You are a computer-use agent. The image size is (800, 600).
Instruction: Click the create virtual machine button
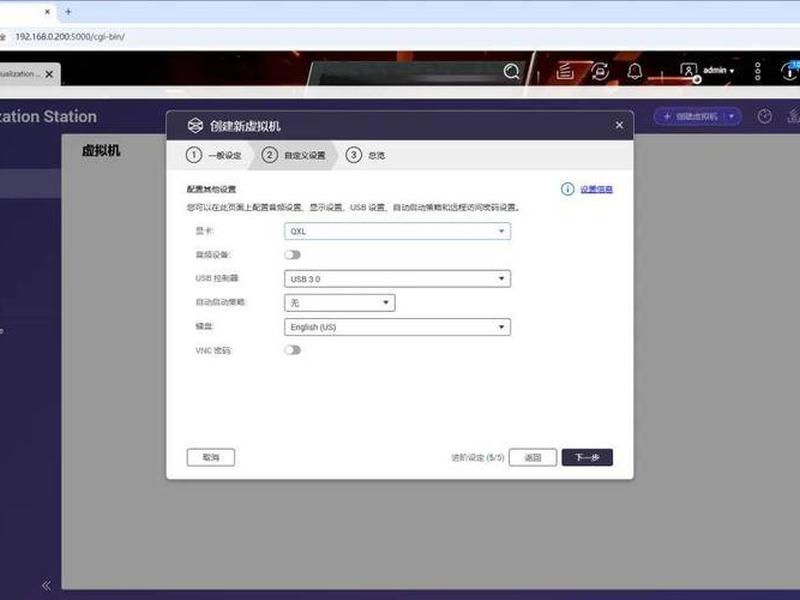(690, 116)
